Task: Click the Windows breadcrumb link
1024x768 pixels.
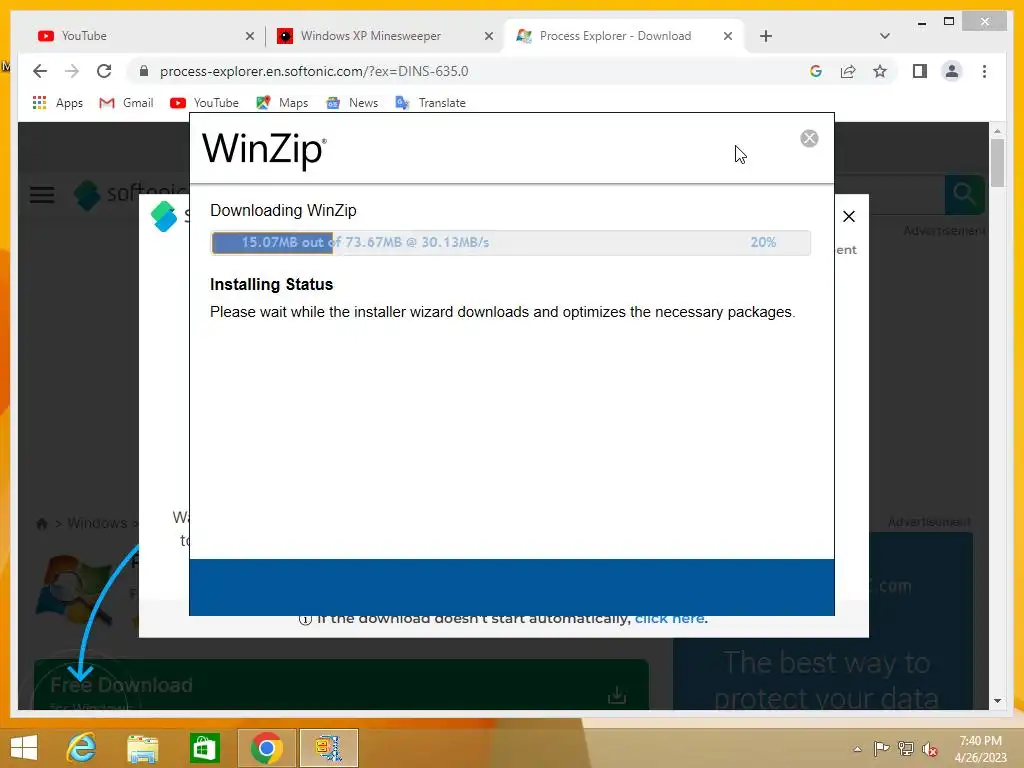Action: tap(97, 523)
